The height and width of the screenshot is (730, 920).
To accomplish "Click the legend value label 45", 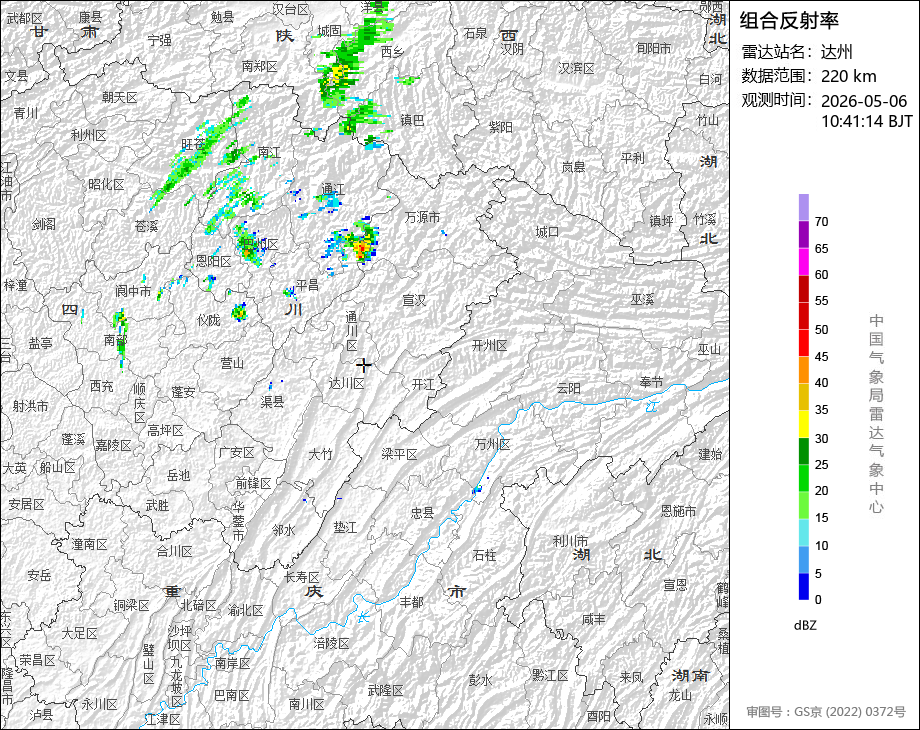I will [x=821, y=356].
